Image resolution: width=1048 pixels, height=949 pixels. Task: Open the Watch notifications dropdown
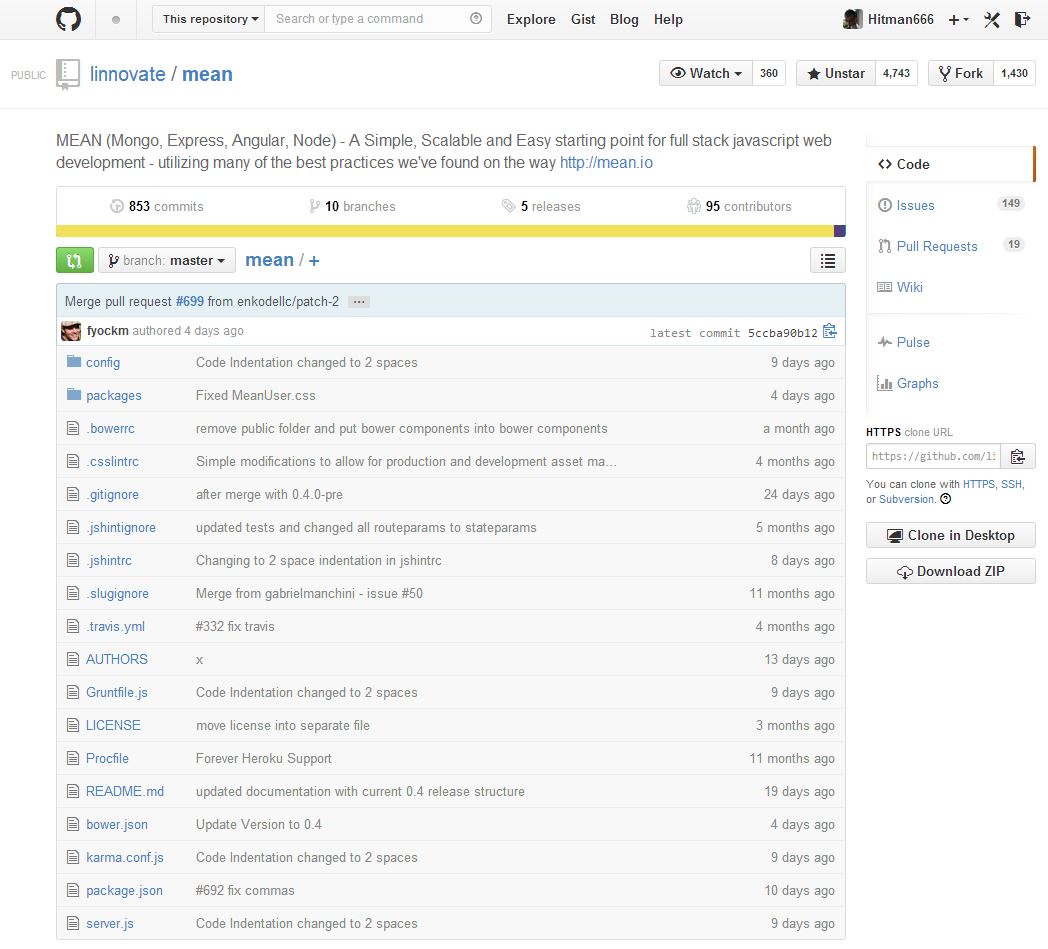tap(706, 74)
